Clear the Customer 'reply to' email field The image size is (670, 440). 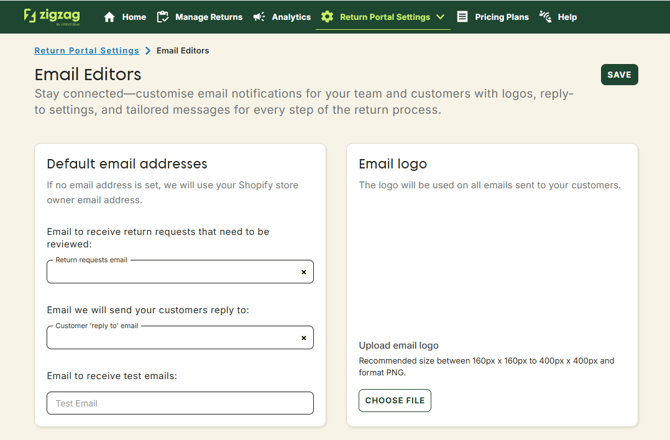point(304,338)
